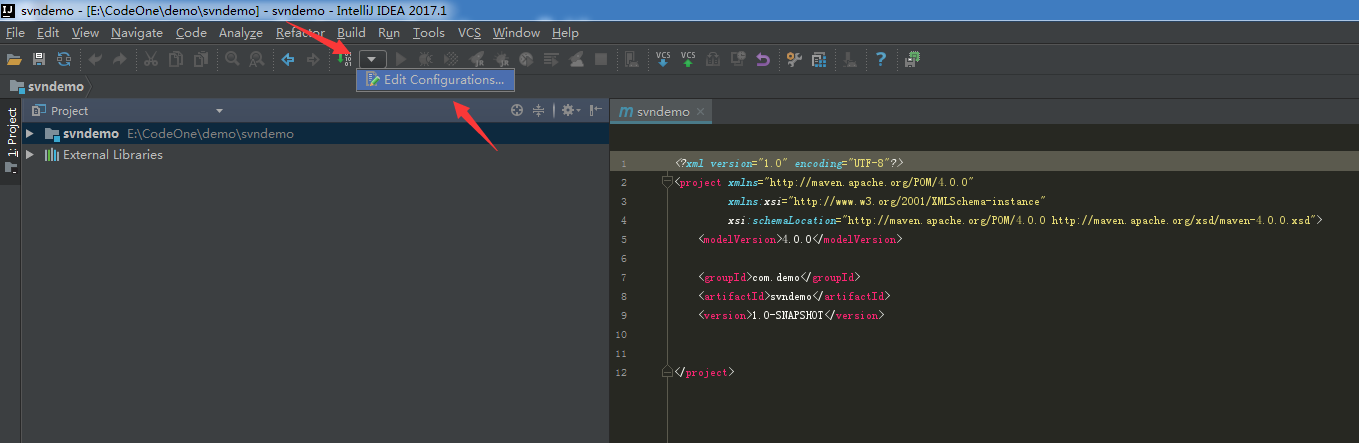Click the closing project fold marker on line 12

(x=667, y=372)
